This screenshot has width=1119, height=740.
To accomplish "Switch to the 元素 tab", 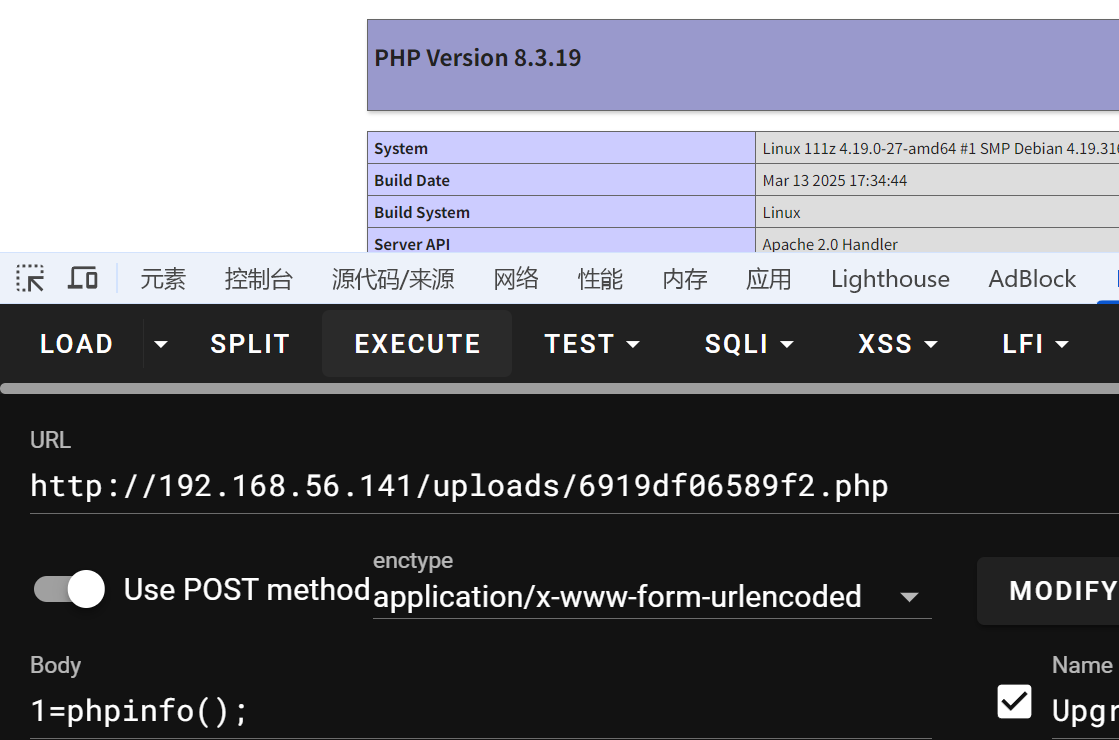I will (x=163, y=279).
